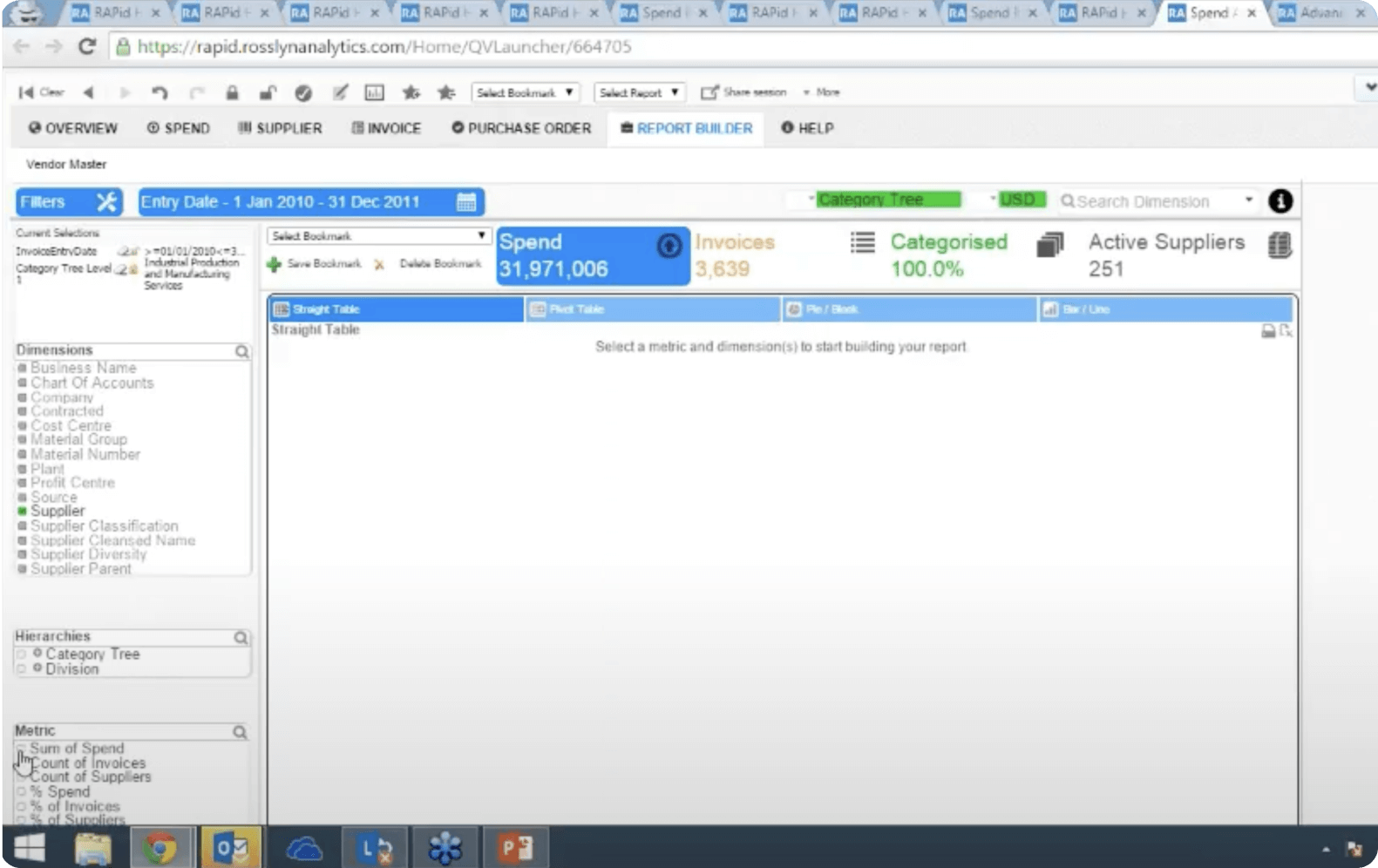Open the info circle icon
This screenshot has width=1378, height=868.
coord(1280,201)
